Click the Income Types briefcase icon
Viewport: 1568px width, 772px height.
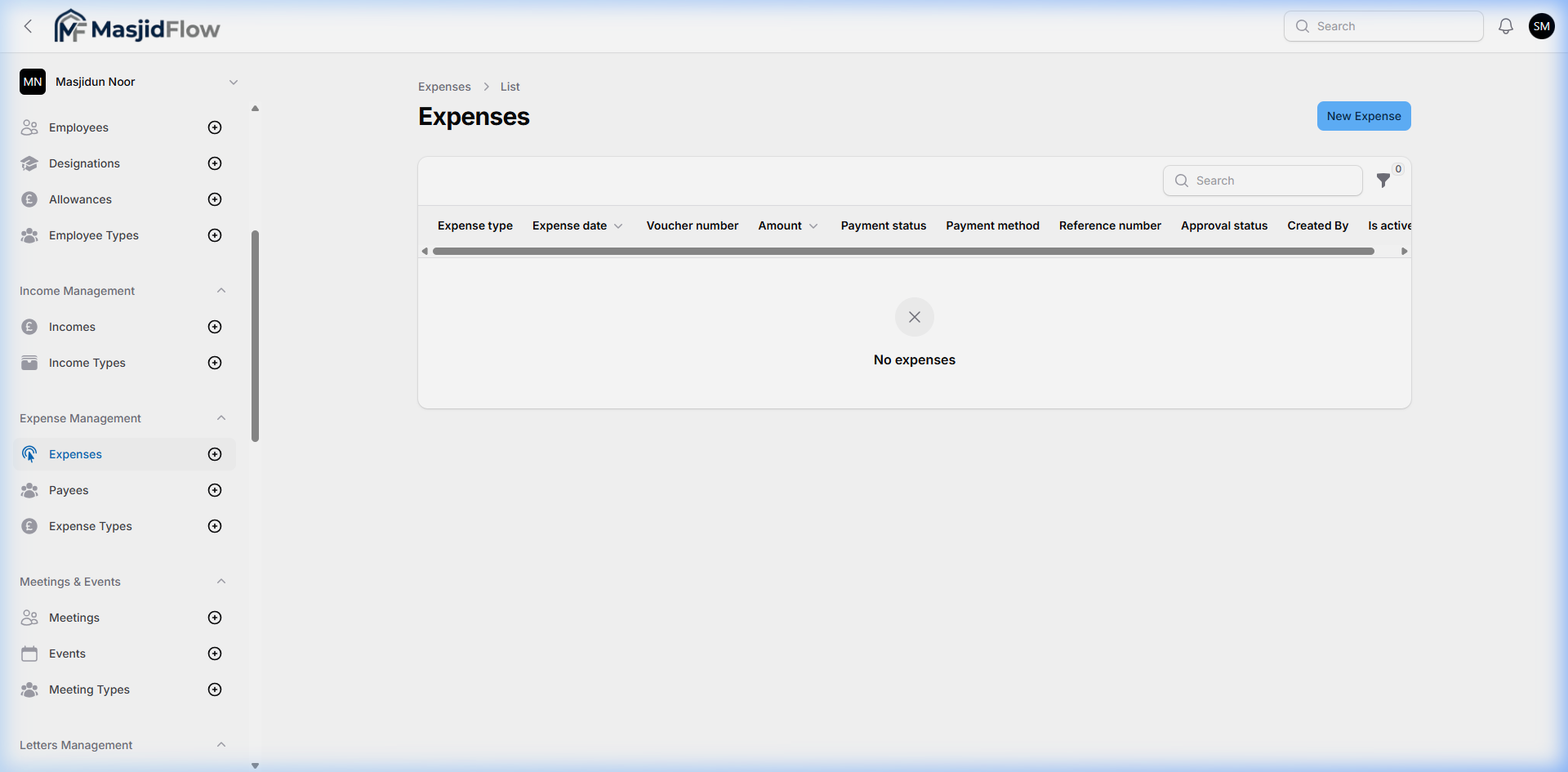point(29,363)
